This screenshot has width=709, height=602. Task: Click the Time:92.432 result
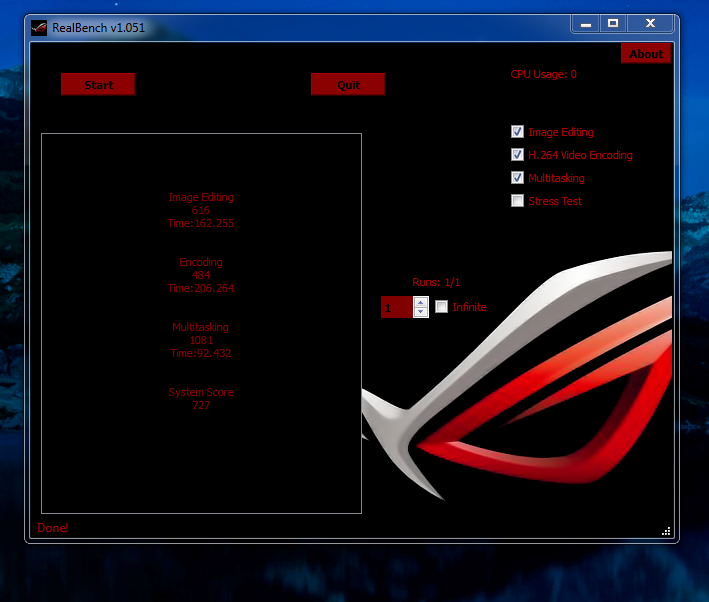[201, 353]
